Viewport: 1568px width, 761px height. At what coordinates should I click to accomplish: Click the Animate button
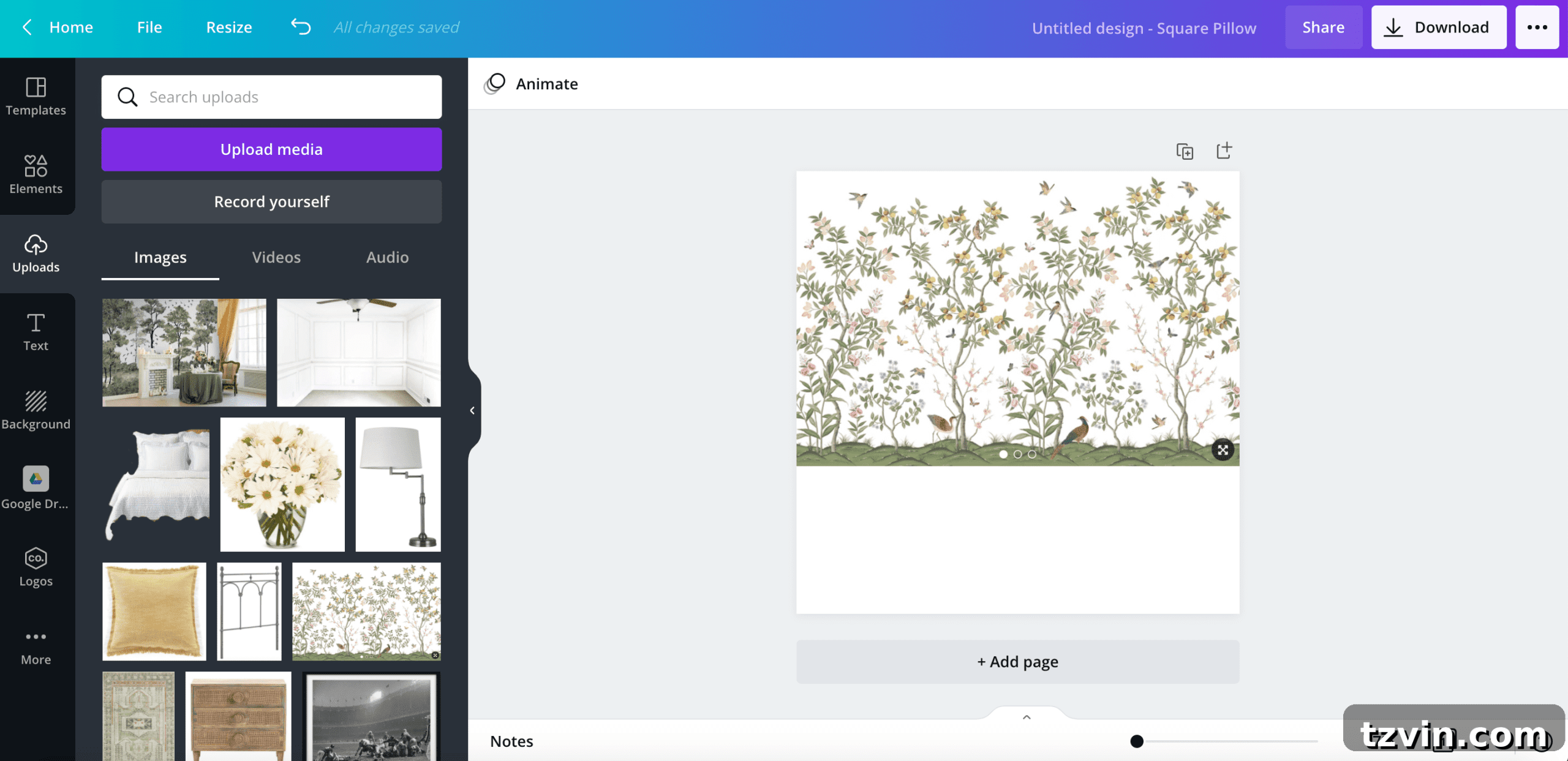(x=531, y=84)
